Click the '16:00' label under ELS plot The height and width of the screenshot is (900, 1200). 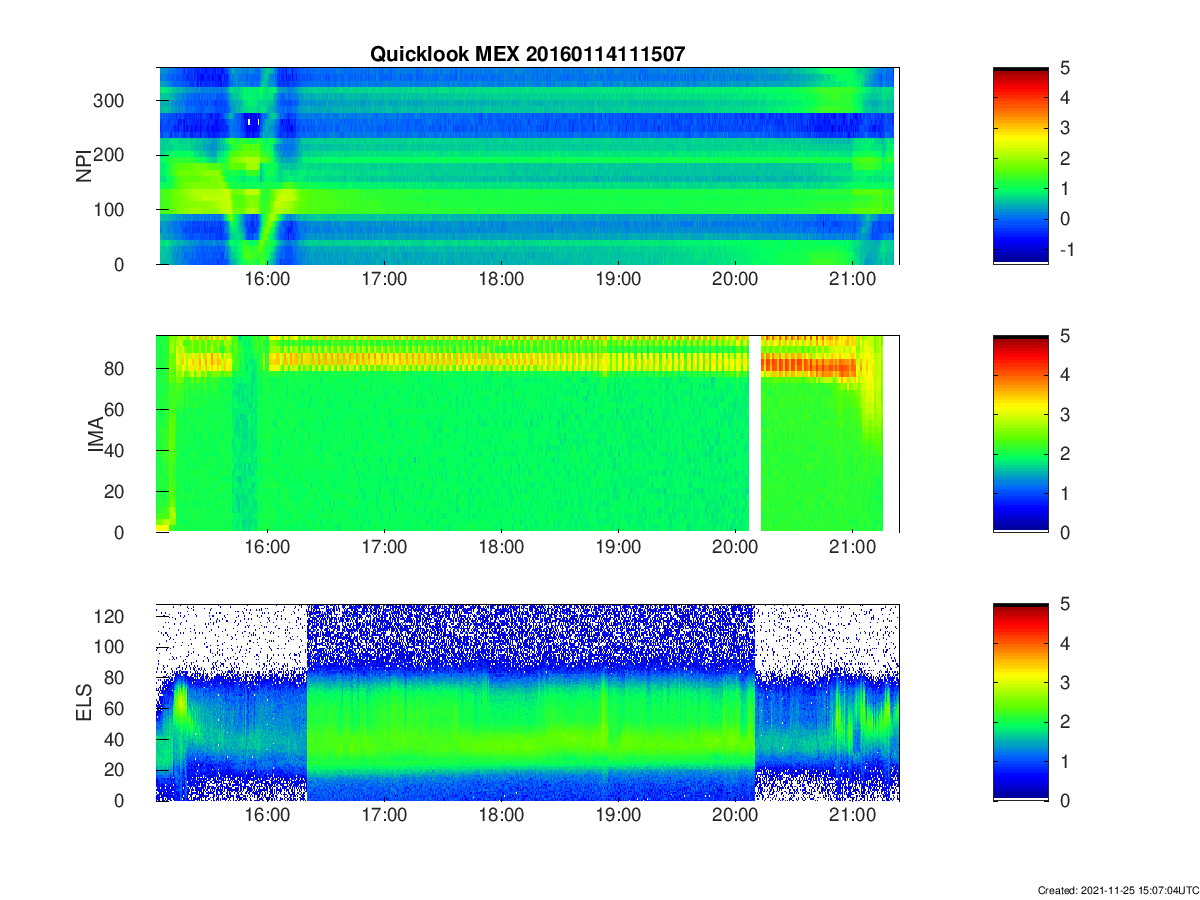pos(268,817)
